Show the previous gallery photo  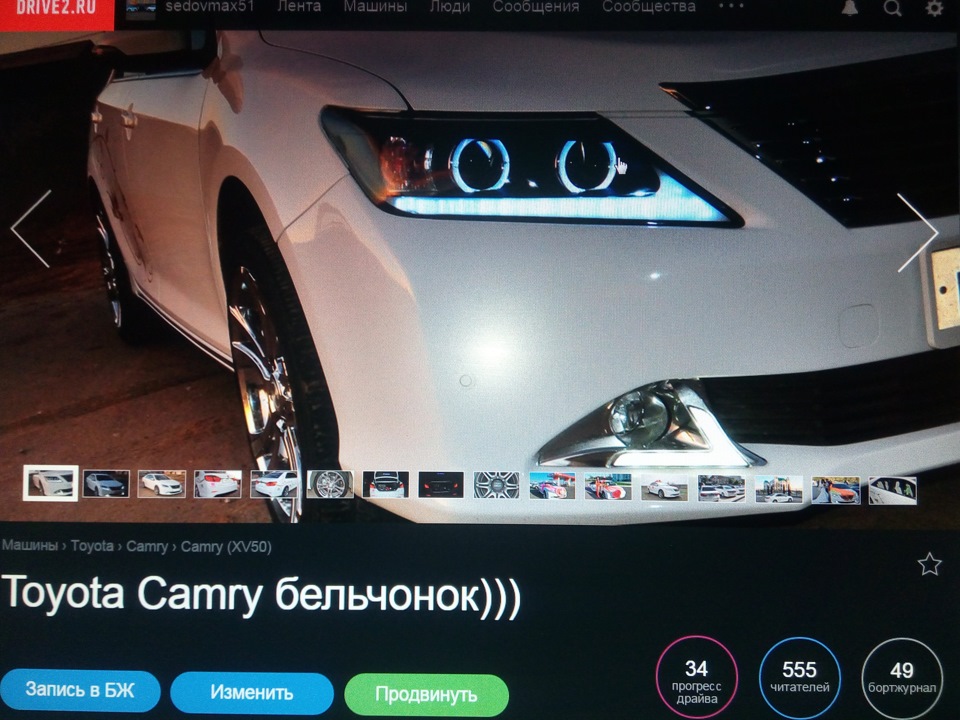tap(31, 228)
